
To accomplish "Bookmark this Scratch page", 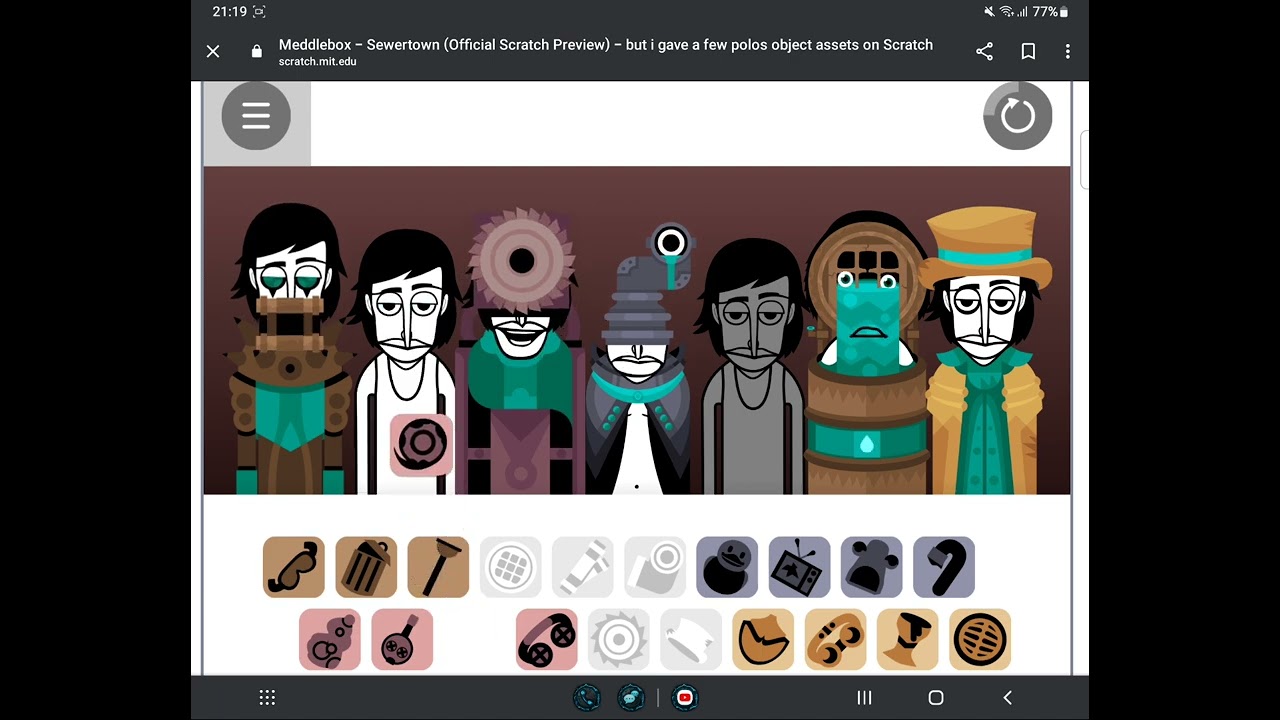I will [1028, 51].
